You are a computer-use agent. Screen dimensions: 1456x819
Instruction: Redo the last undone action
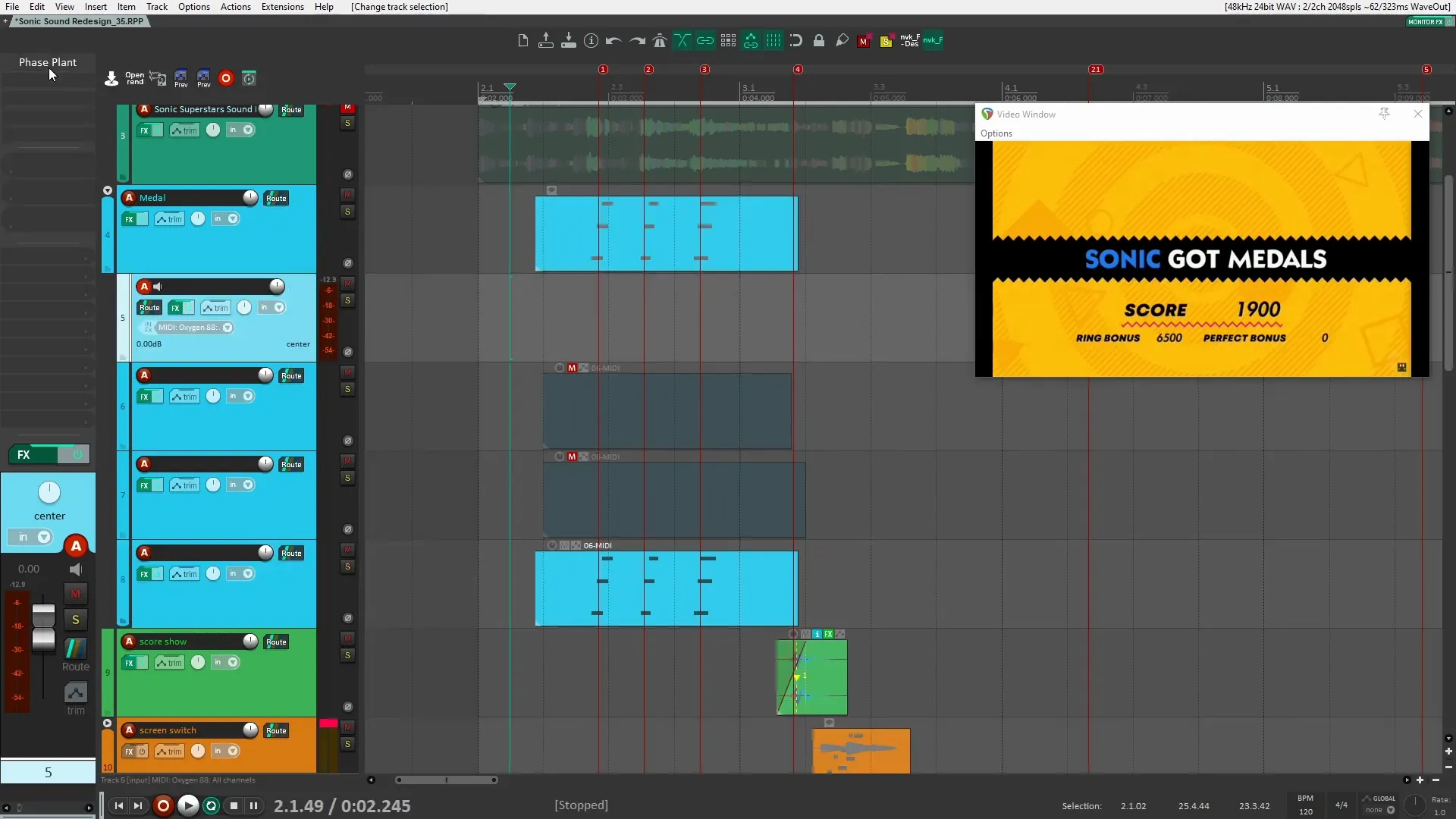pos(637,41)
